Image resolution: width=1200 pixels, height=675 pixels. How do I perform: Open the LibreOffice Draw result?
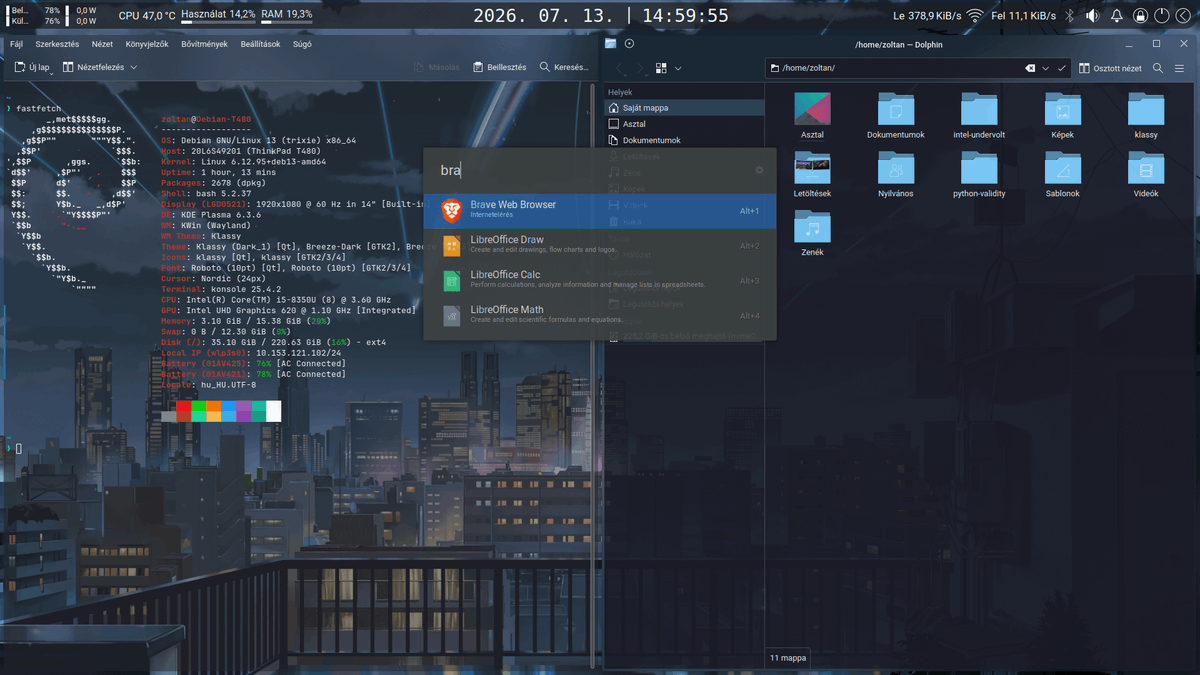coord(600,245)
